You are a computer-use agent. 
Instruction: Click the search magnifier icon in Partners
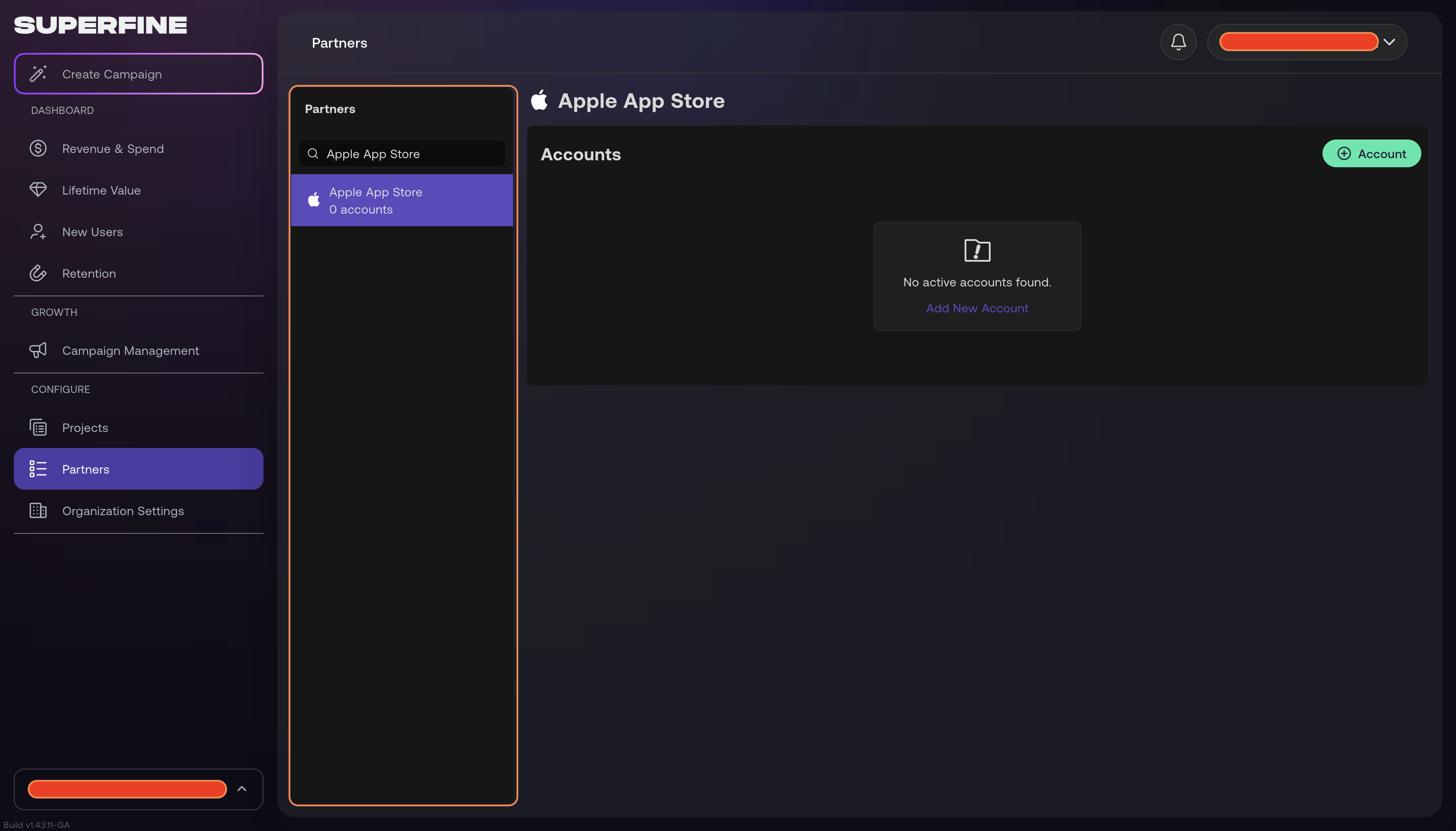tap(313, 153)
